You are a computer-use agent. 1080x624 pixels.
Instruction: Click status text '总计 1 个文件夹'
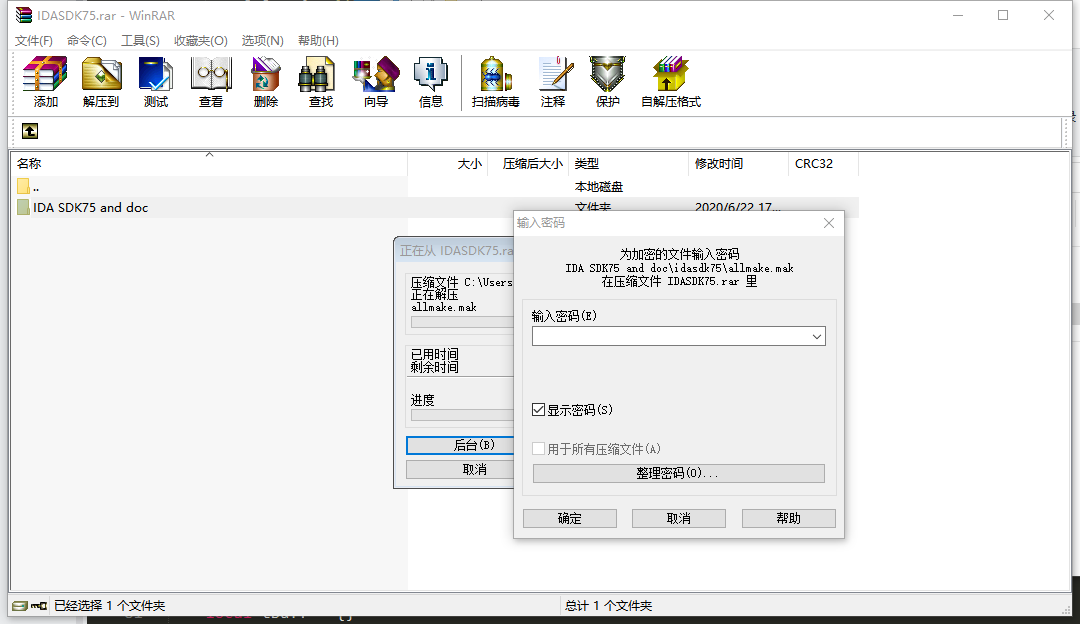tap(608, 606)
